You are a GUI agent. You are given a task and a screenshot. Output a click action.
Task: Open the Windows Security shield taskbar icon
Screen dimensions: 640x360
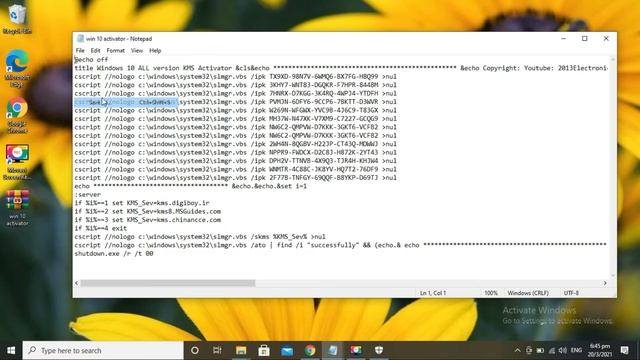(x=379, y=350)
